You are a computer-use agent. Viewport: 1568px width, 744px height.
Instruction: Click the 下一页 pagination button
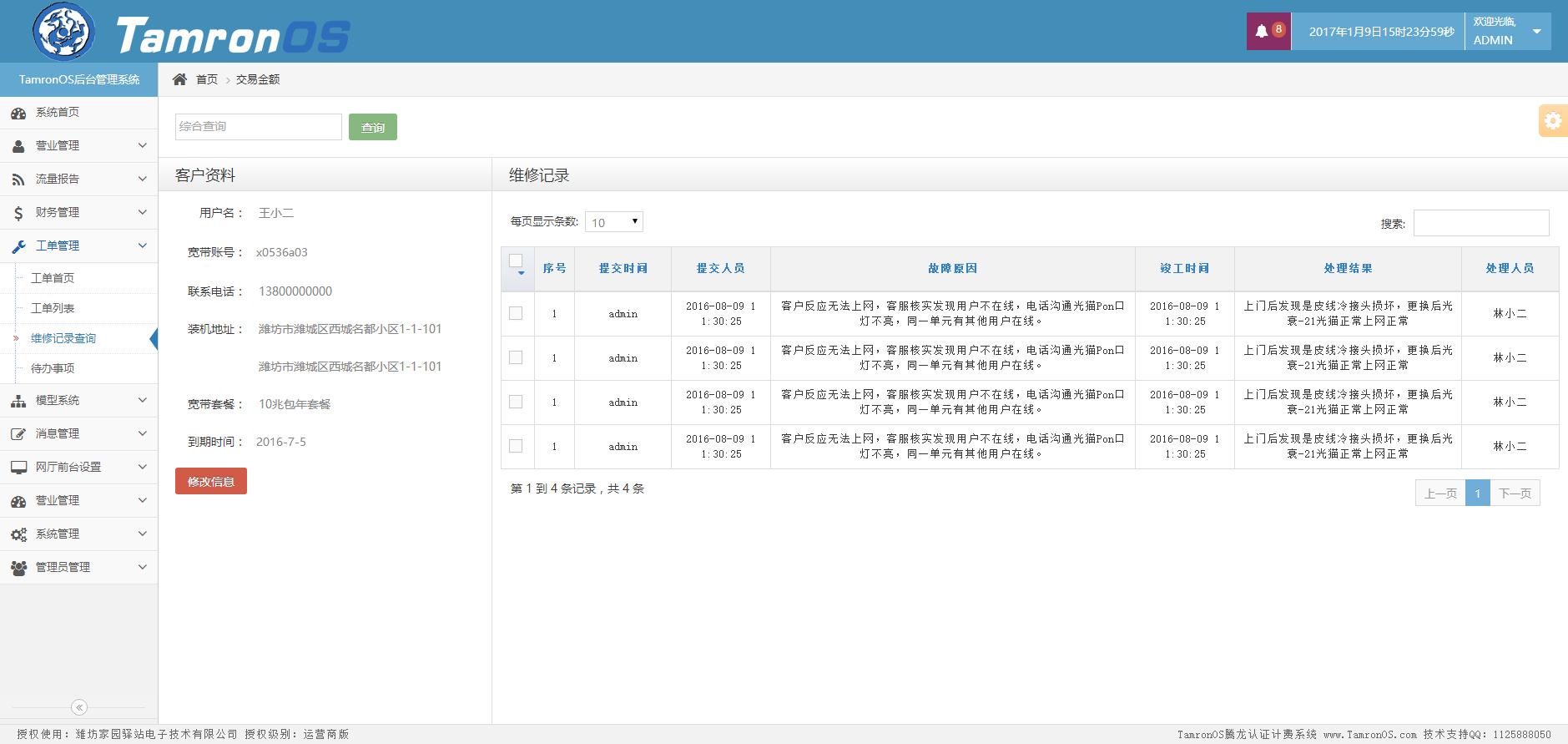tap(1515, 493)
